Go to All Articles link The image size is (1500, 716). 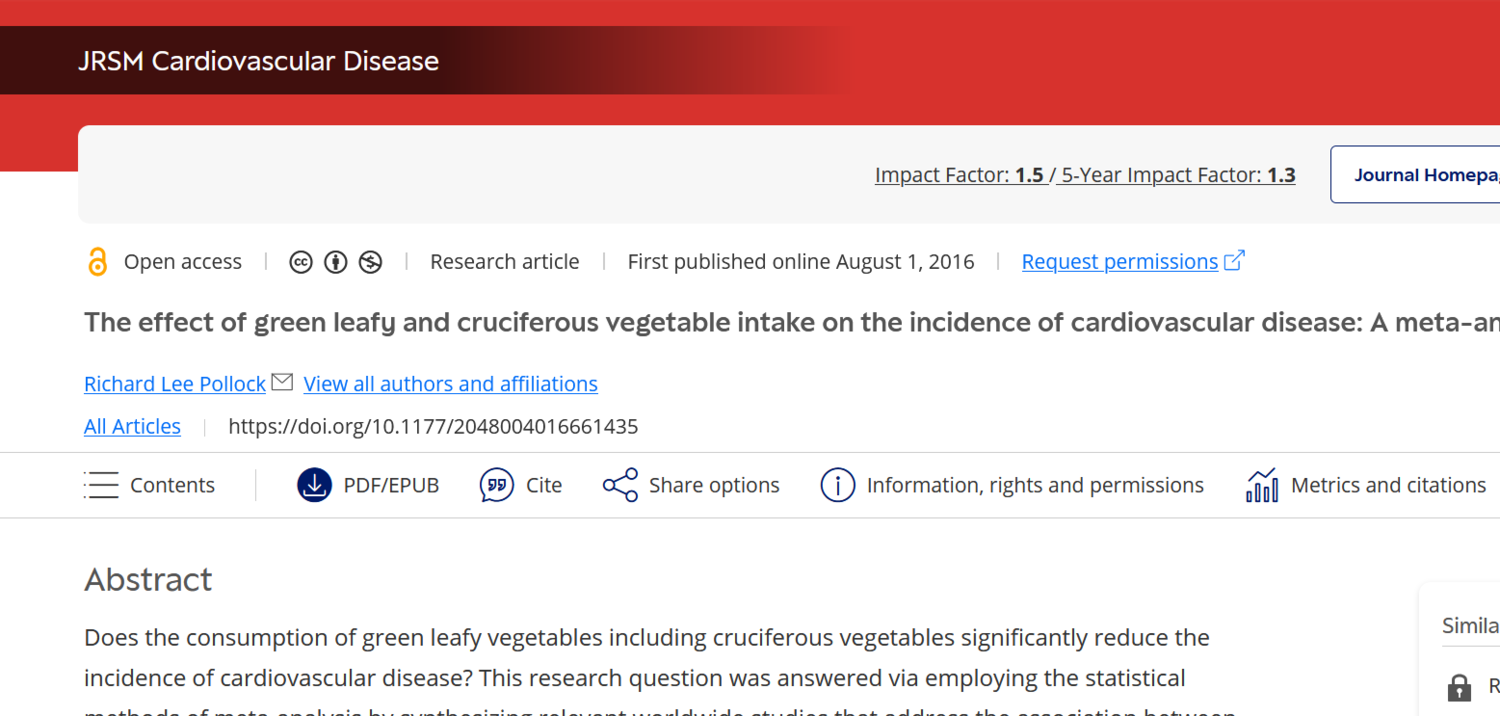[x=132, y=427]
